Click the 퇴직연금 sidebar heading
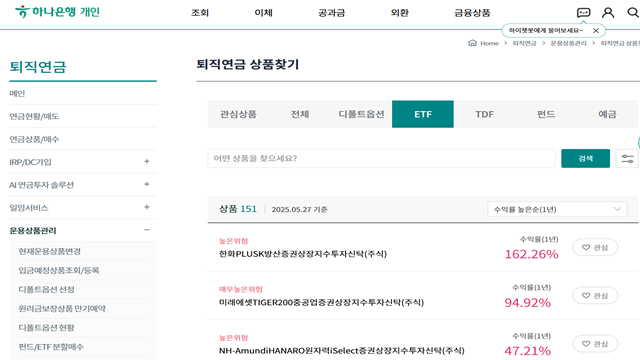The image size is (640, 360). click(x=38, y=67)
